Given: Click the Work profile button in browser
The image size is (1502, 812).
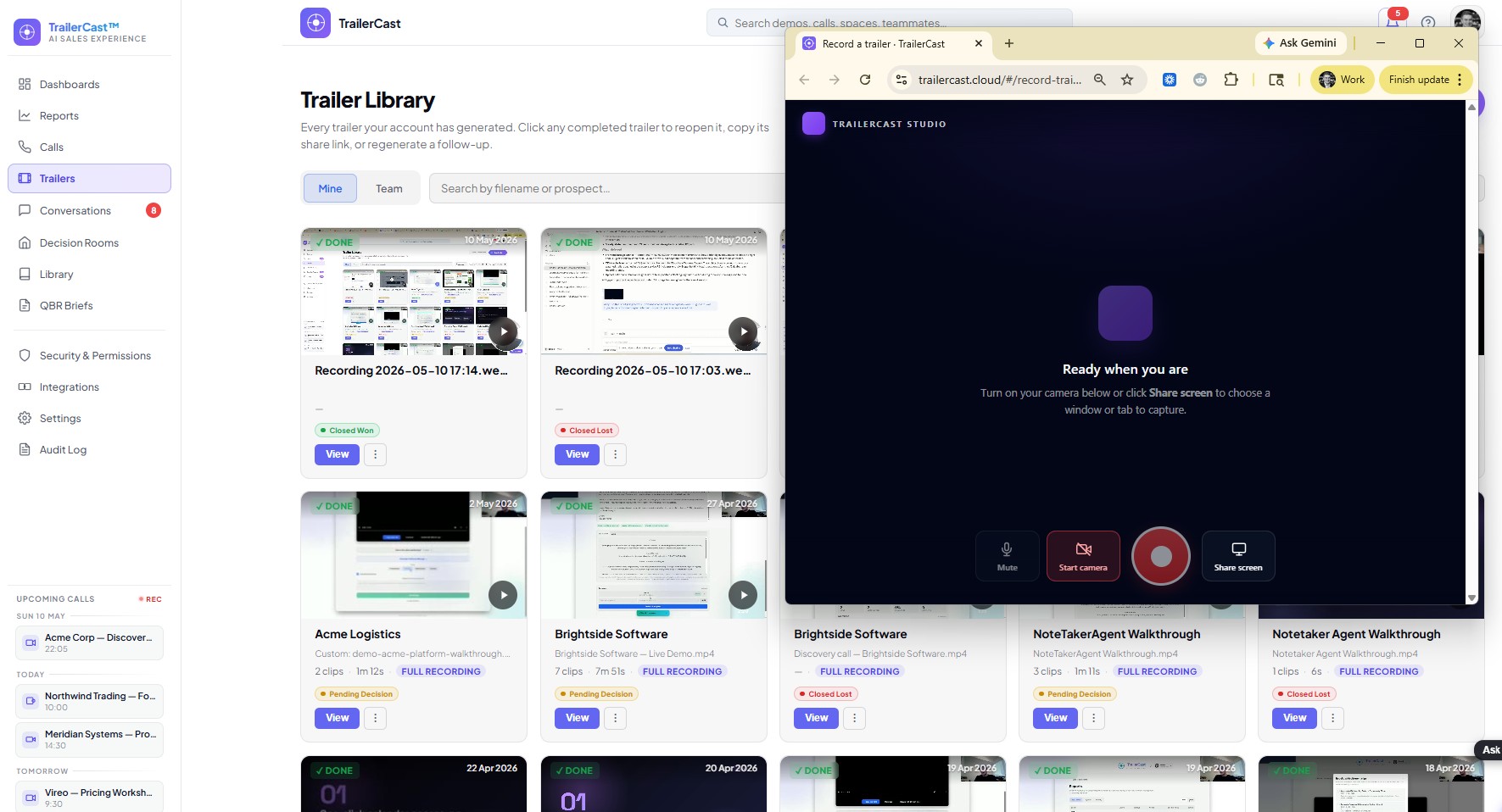Looking at the screenshot, I should coord(1342,80).
